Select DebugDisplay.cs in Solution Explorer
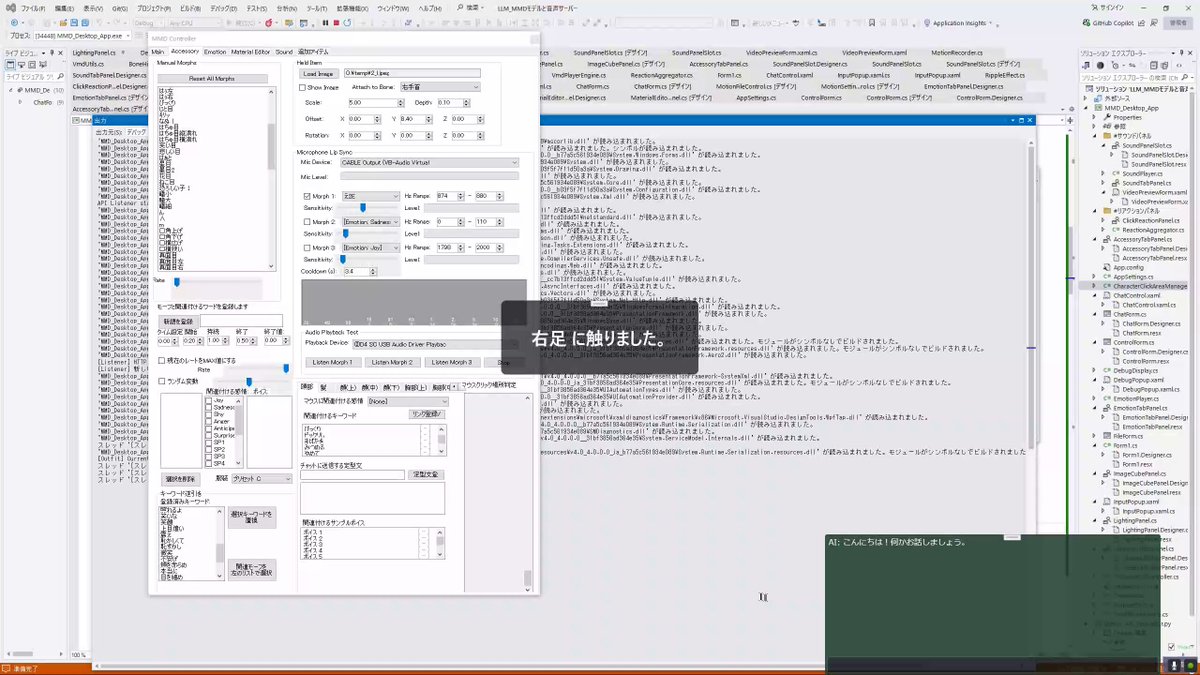 [1136, 371]
